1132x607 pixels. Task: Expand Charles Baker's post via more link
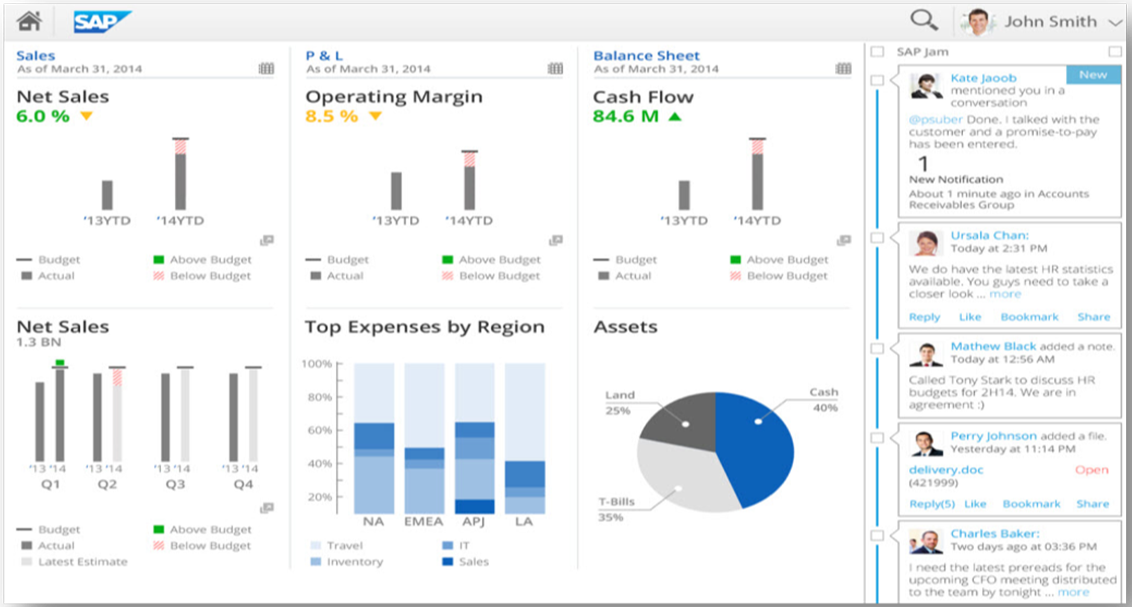coord(1073,592)
